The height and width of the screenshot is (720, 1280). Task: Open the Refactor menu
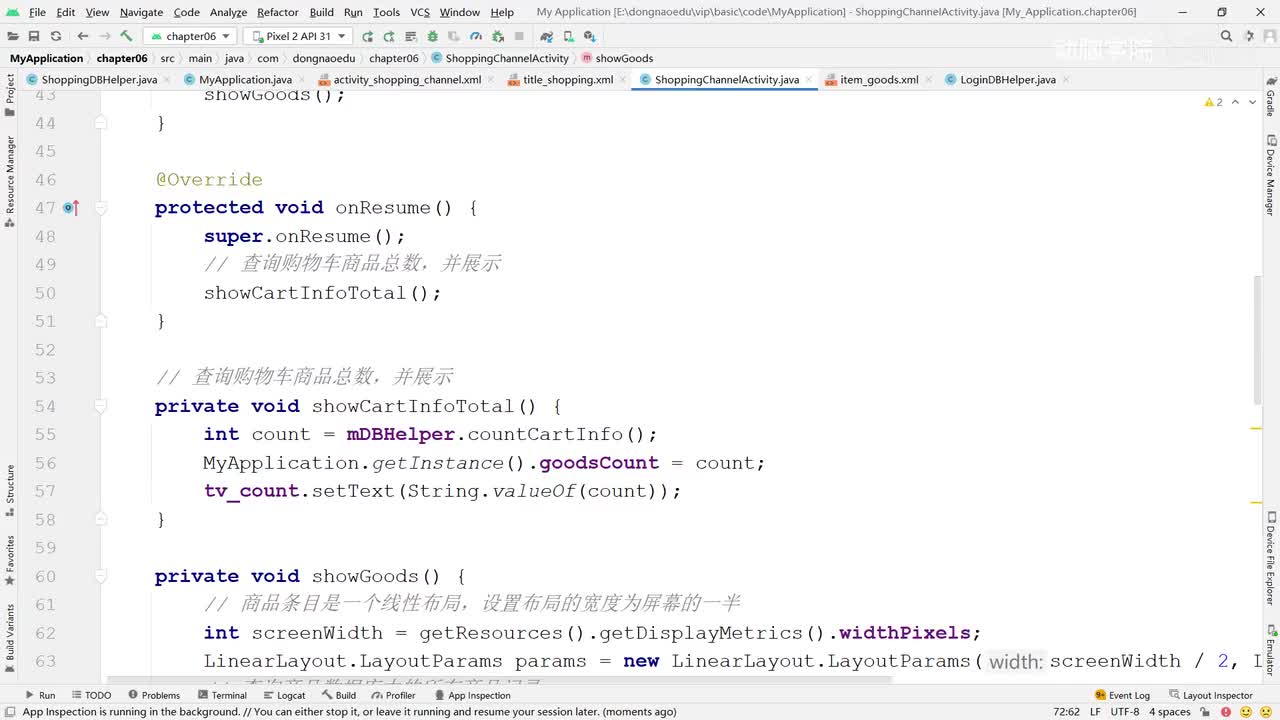click(x=278, y=12)
